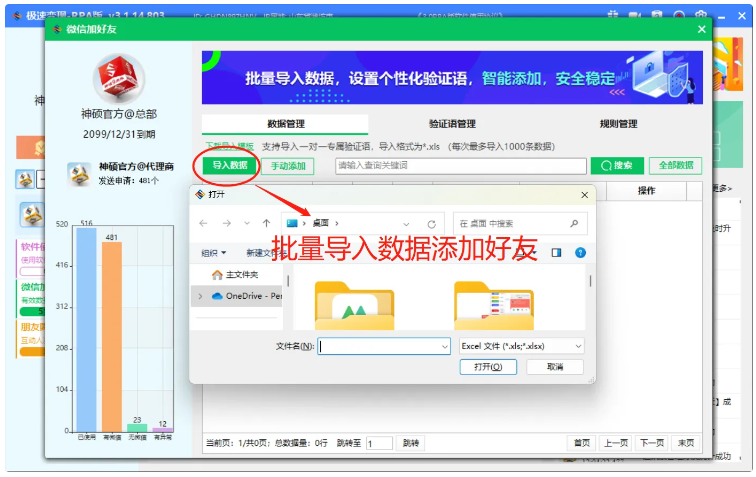Click the 取消 button
This screenshot has height=477, width=756.
555,367
